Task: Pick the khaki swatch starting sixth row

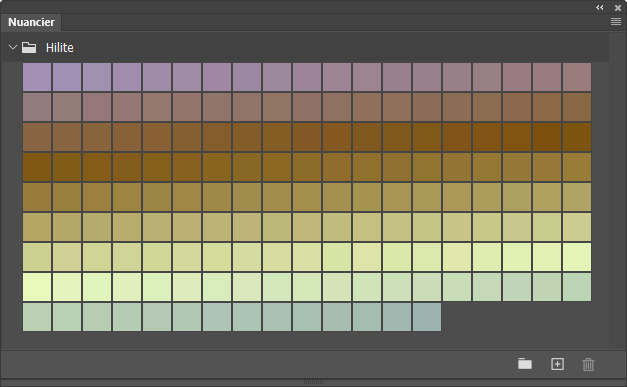Action: pos(37,227)
